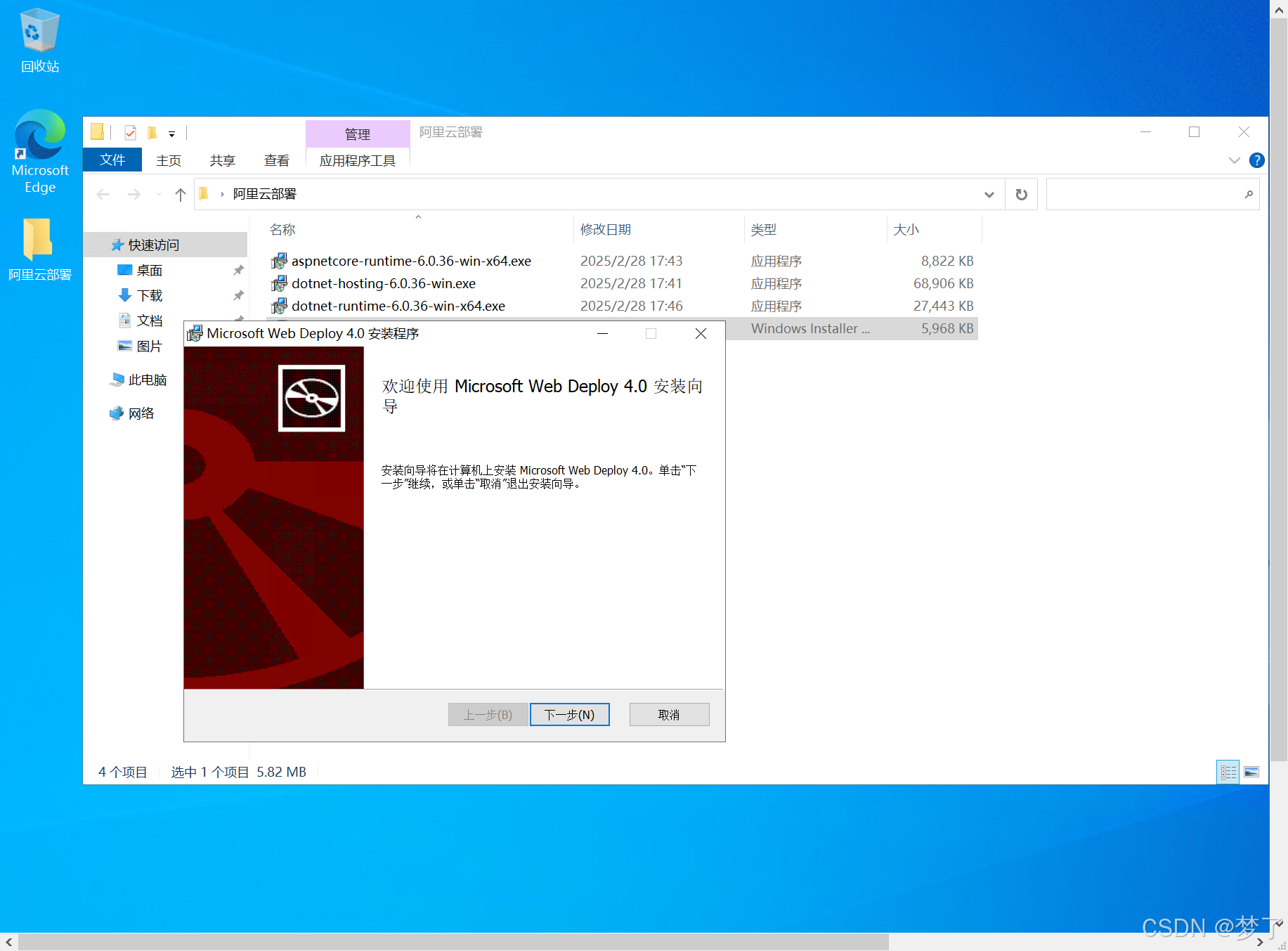The width and height of the screenshot is (1288, 951).
Task: Click the New Folder icon in quick access toolbar
Action: coord(152,132)
